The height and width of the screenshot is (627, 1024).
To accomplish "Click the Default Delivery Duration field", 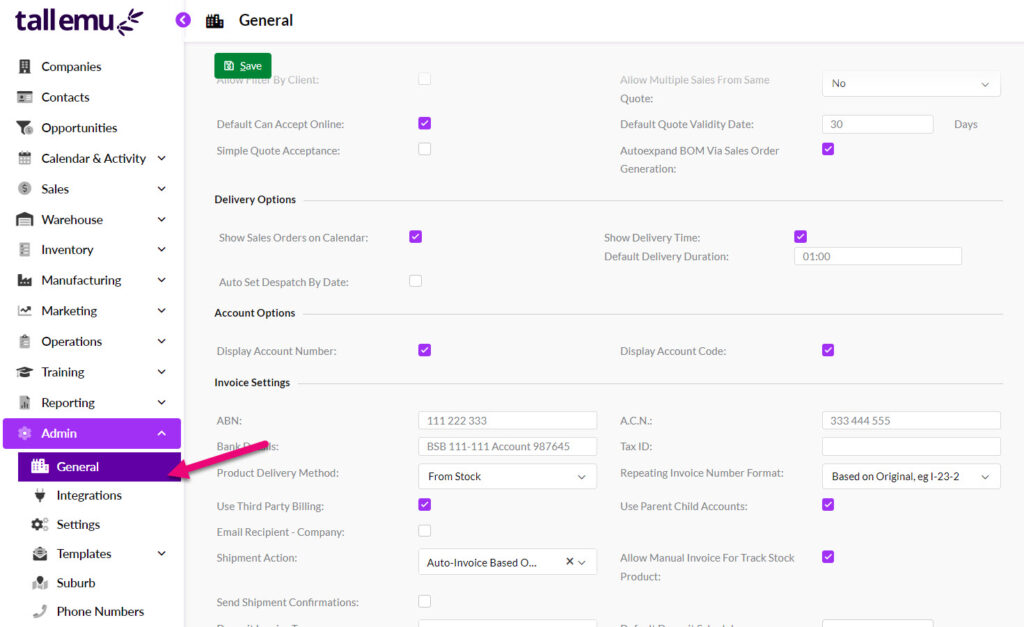I will (x=878, y=257).
